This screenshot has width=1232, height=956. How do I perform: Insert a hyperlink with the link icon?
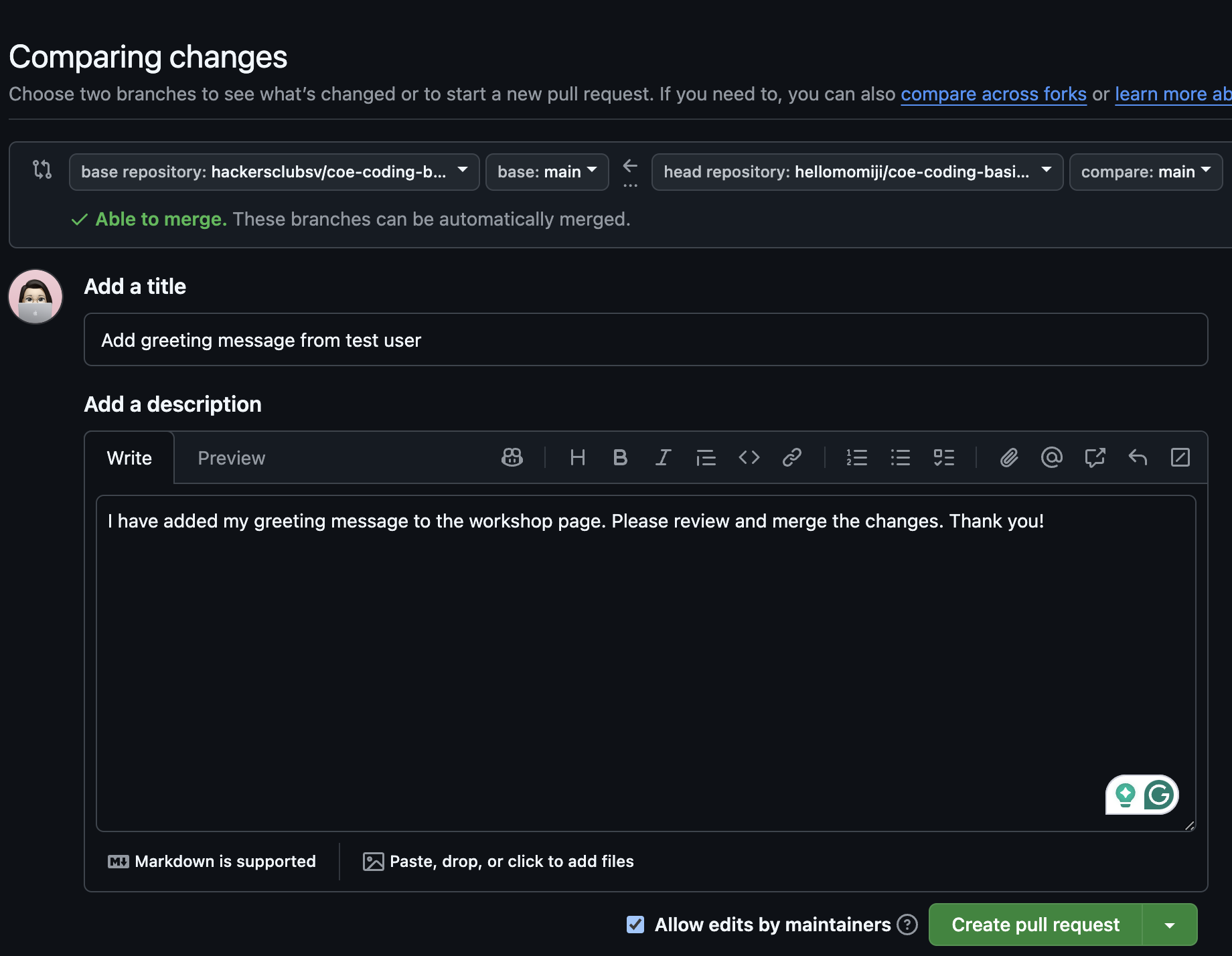click(x=792, y=457)
